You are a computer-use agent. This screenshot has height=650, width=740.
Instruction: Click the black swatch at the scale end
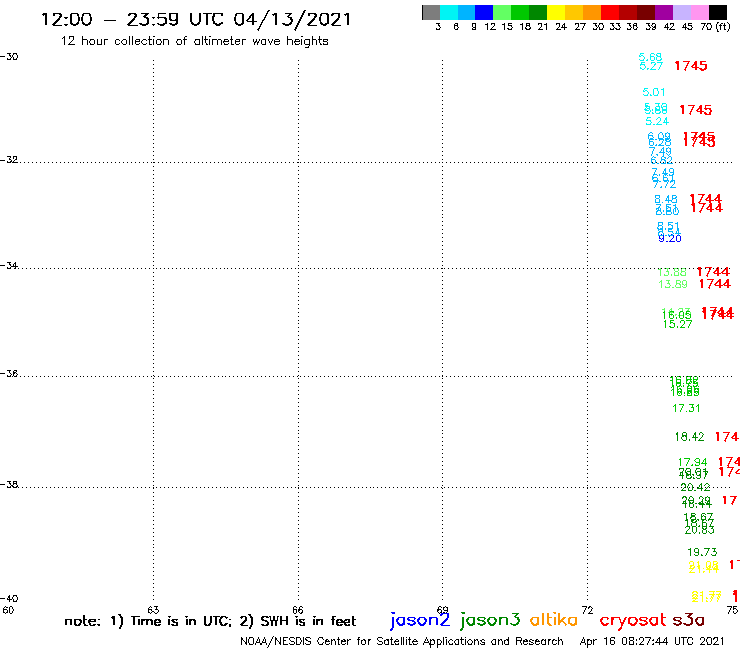click(718, 12)
